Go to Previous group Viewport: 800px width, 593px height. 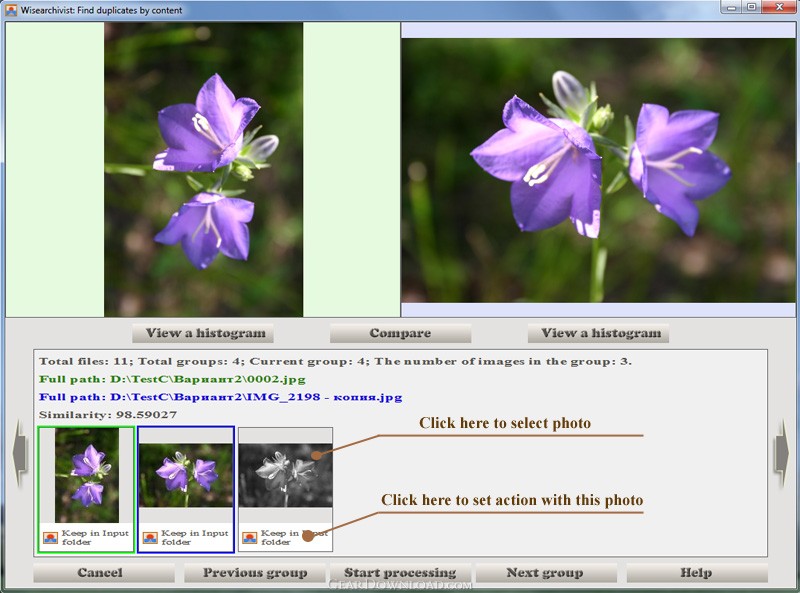(x=255, y=573)
